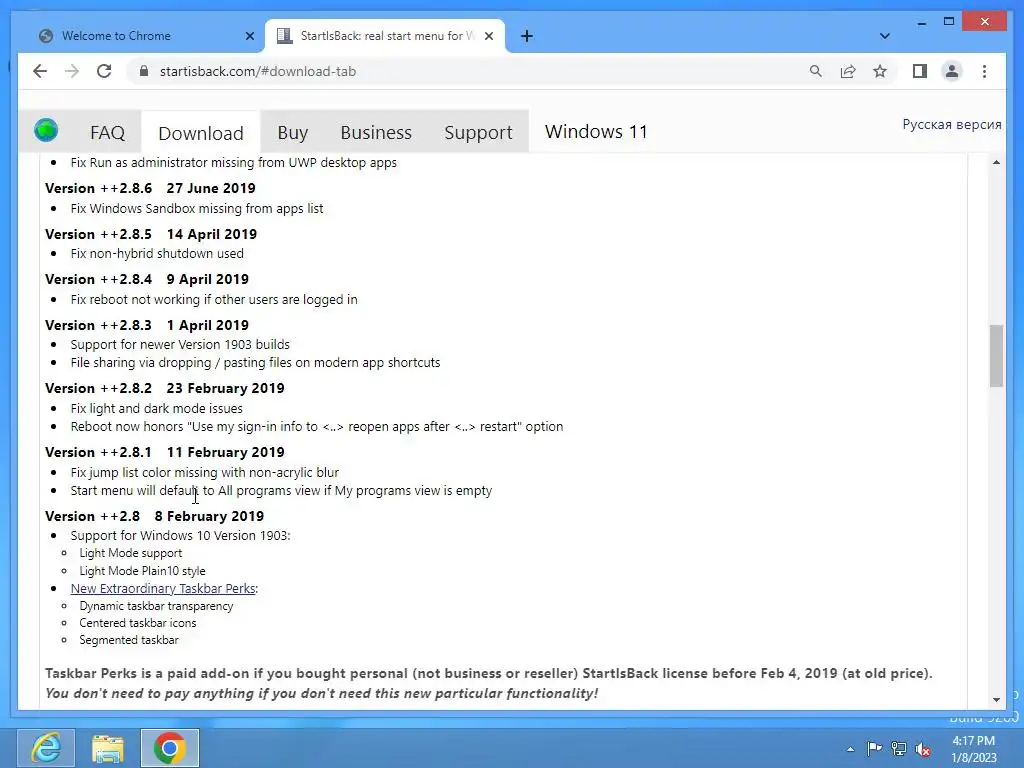Bookmark this page with the star icon

880,71
